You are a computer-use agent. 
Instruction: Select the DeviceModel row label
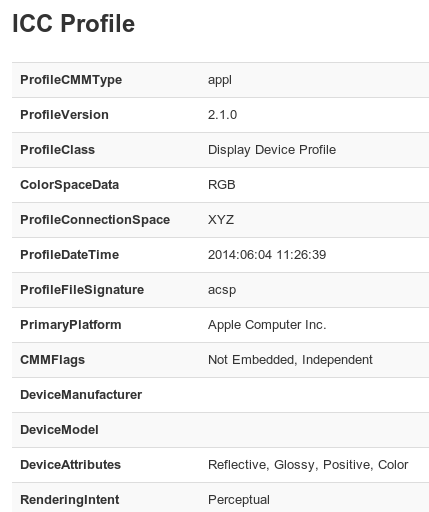(59, 430)
